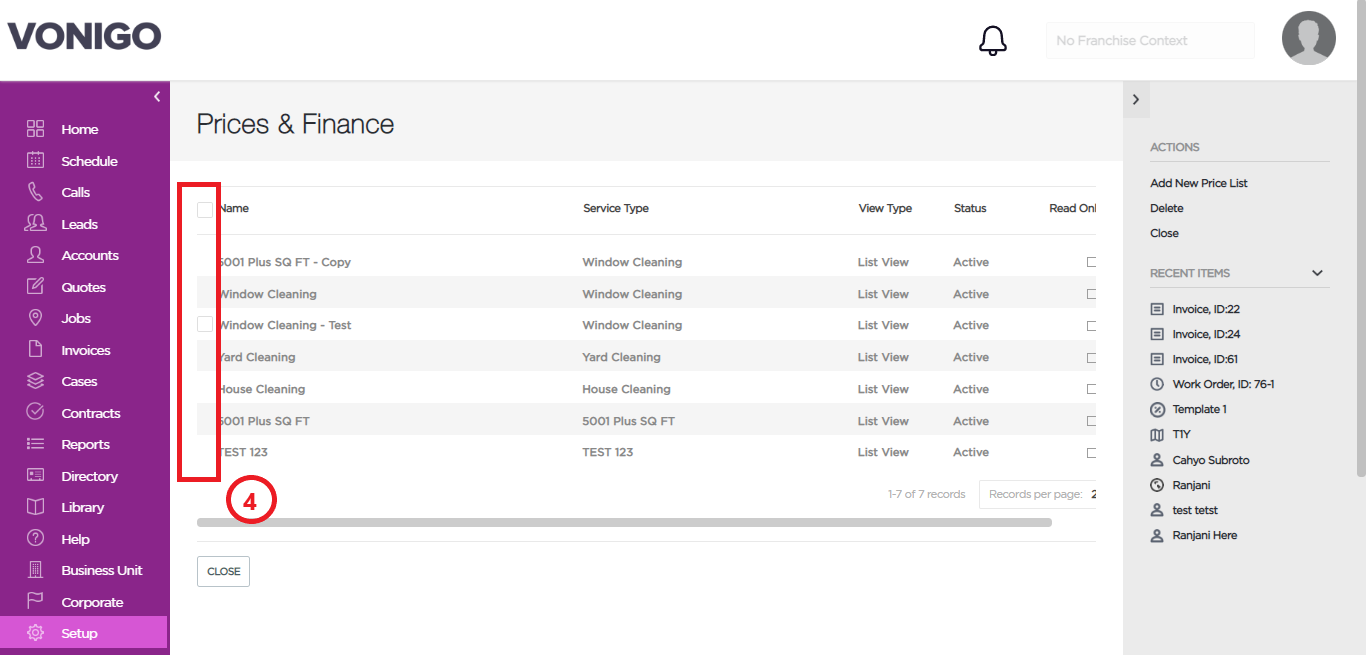Screen dimensions: 1366x655
Task: Click invoice icon beside Invoice, ID:22
Action: (1157, 309)
